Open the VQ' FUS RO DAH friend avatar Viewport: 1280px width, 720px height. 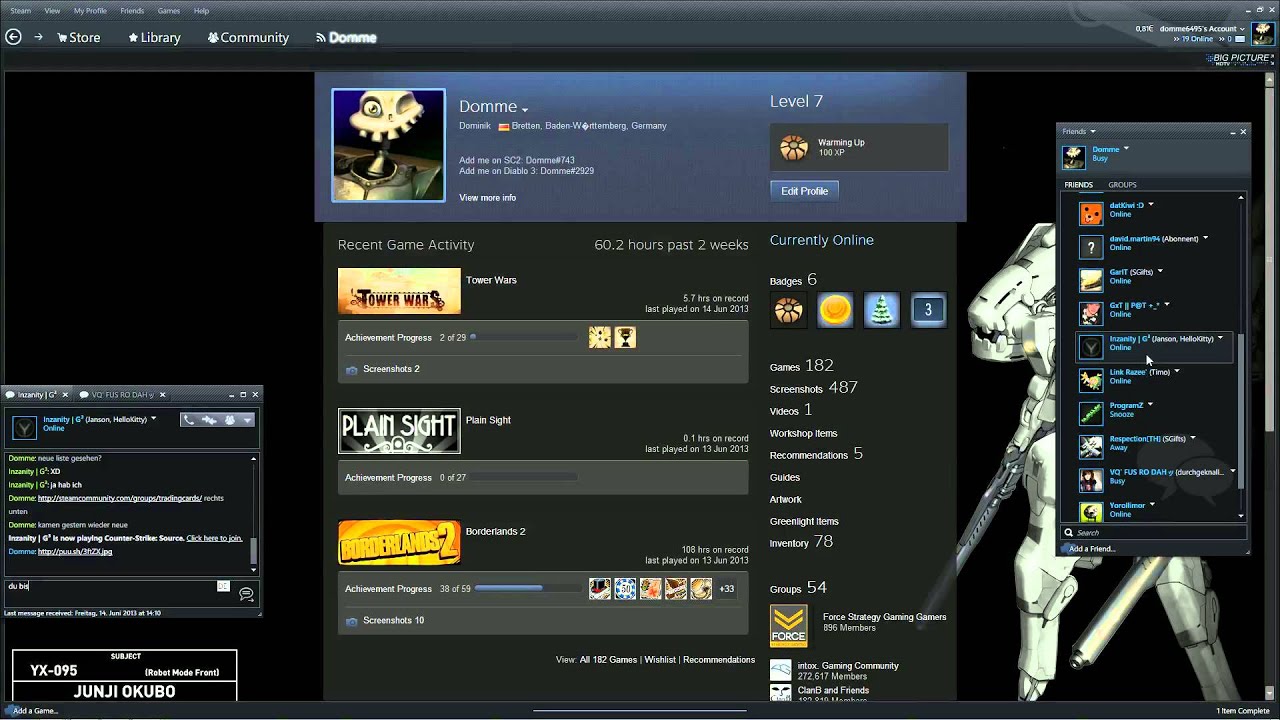pos(1091,480)
